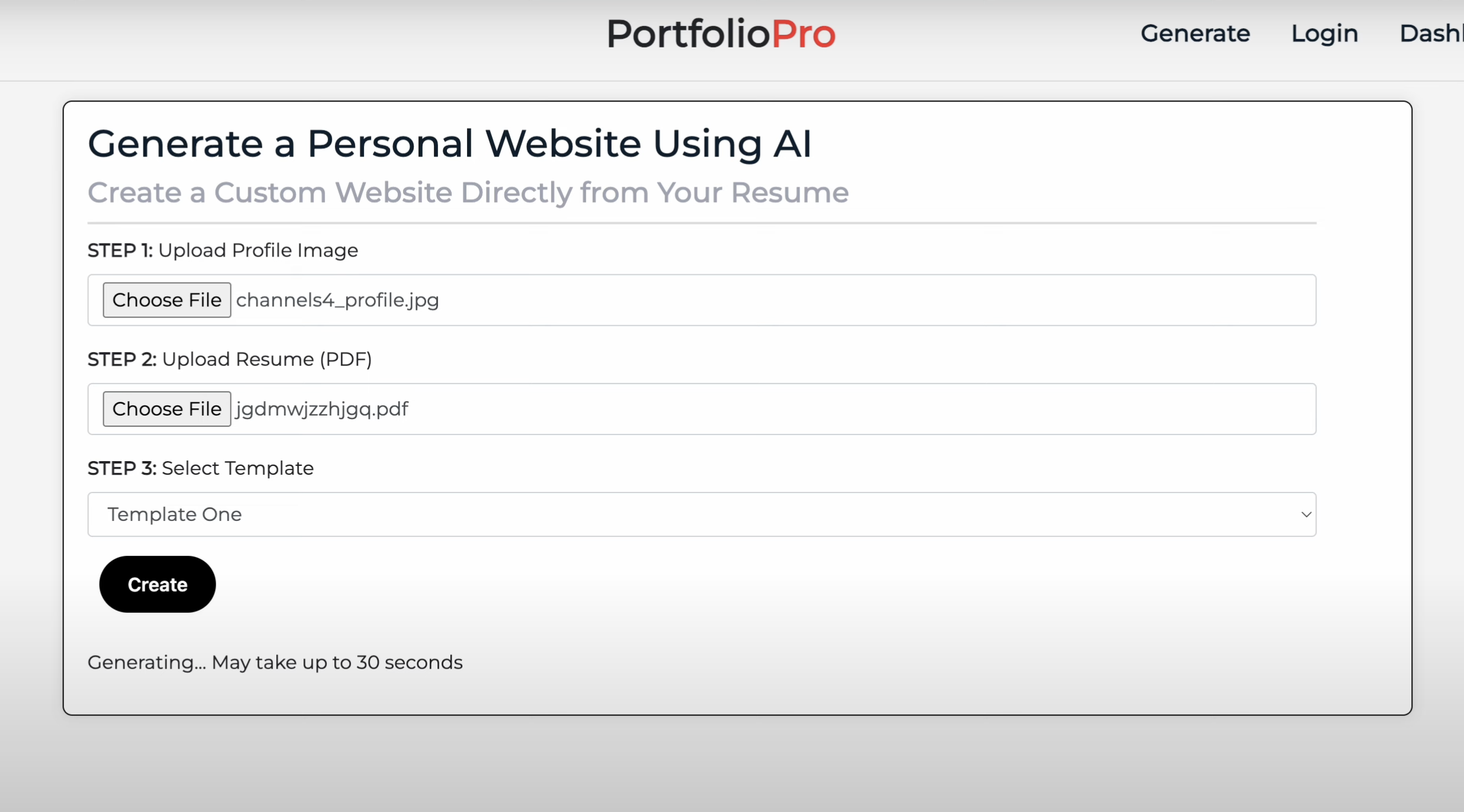Expand the Select Template dropdown
Image resolution: width=1464 pixels, height=812 pixels.
coord(701,514)
